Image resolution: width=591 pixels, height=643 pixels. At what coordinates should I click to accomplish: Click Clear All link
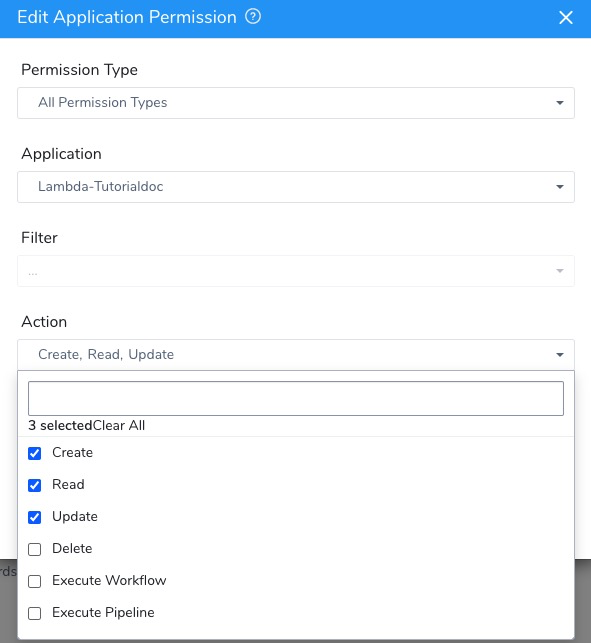click(119, 425)
